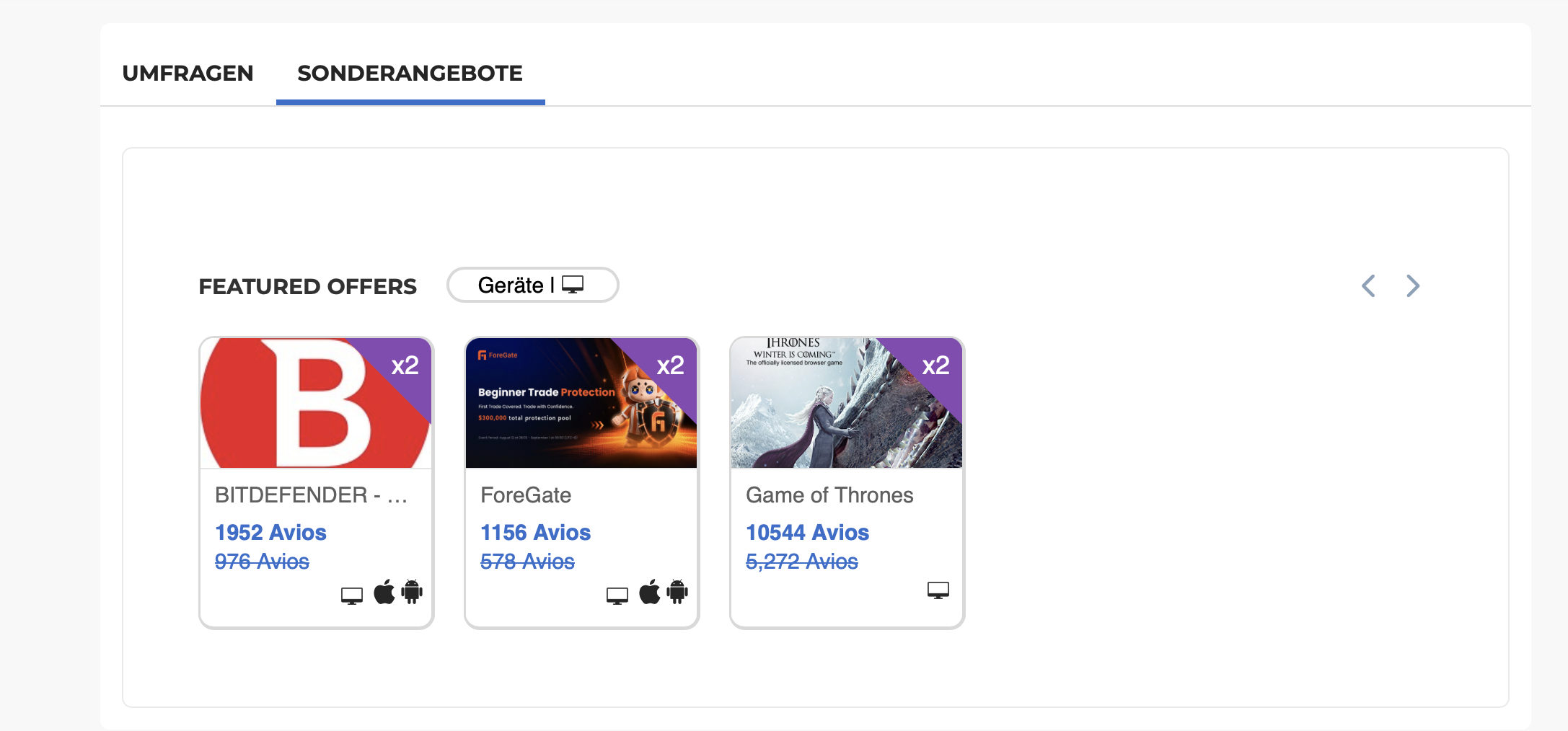Open the Bitdefender offer thumbnail
The image size is (1568, 731).
click(x=316, y=403)
